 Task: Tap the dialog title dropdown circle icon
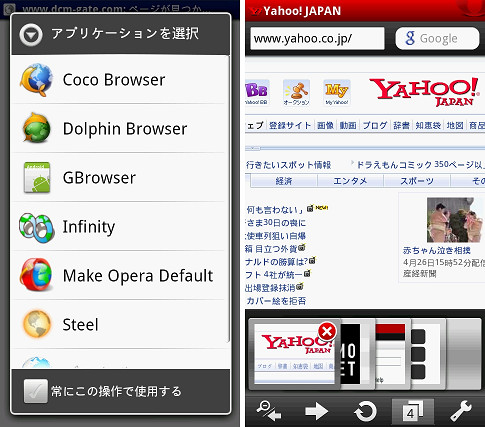tap(31, 34)
